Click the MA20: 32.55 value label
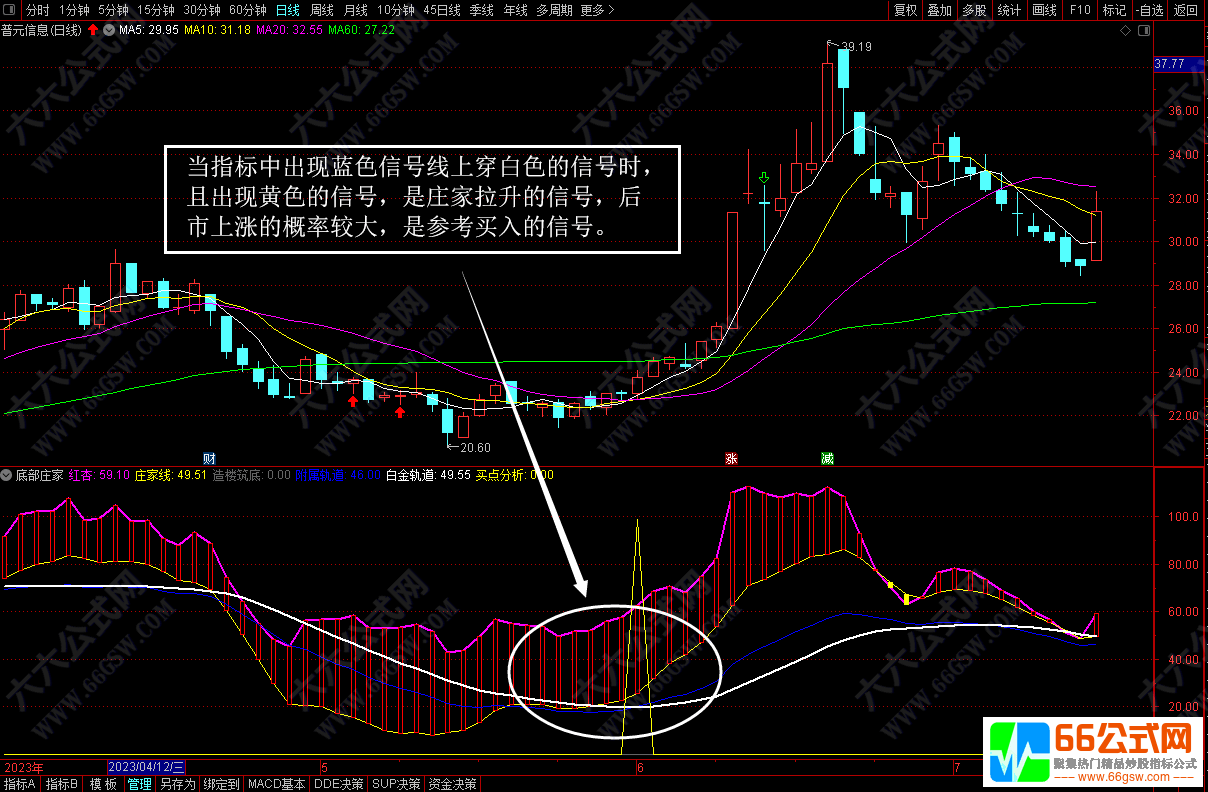Image resolution: width=1208 pixels, height=792 pixels. [290, 30]
